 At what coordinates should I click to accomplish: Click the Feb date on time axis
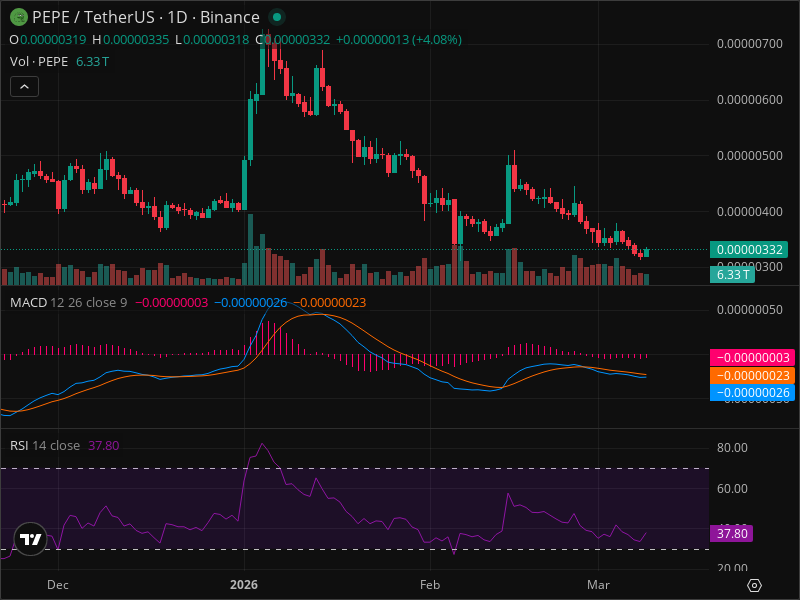click(430, 585)
